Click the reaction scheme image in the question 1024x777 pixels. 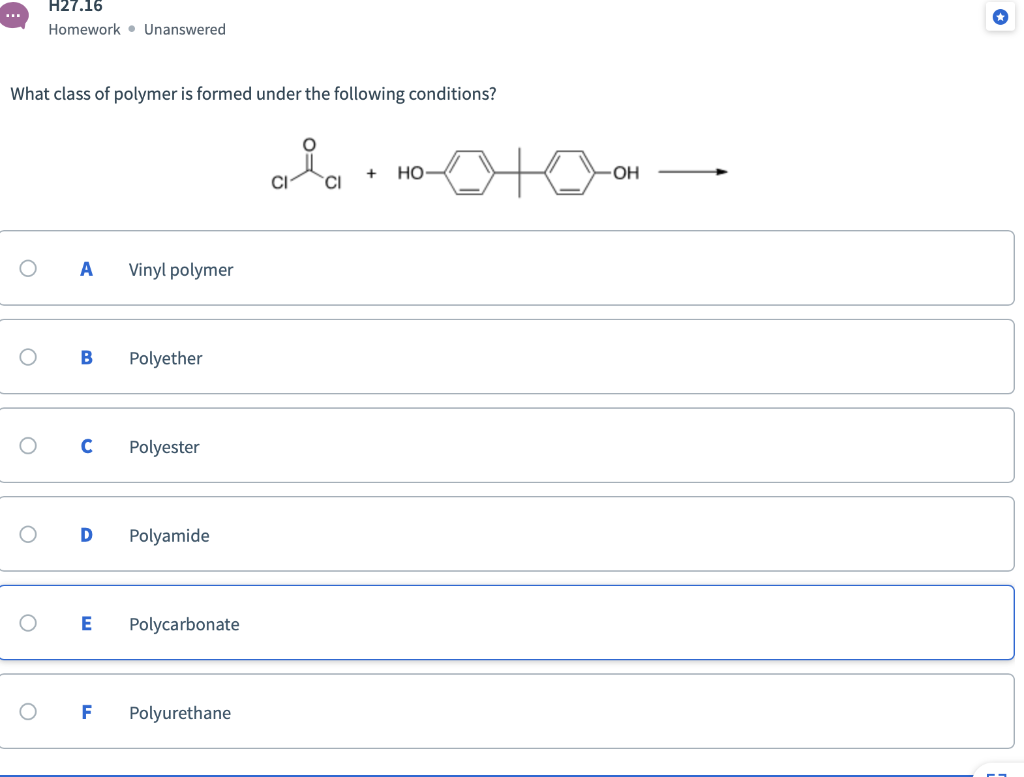point(500,168)
